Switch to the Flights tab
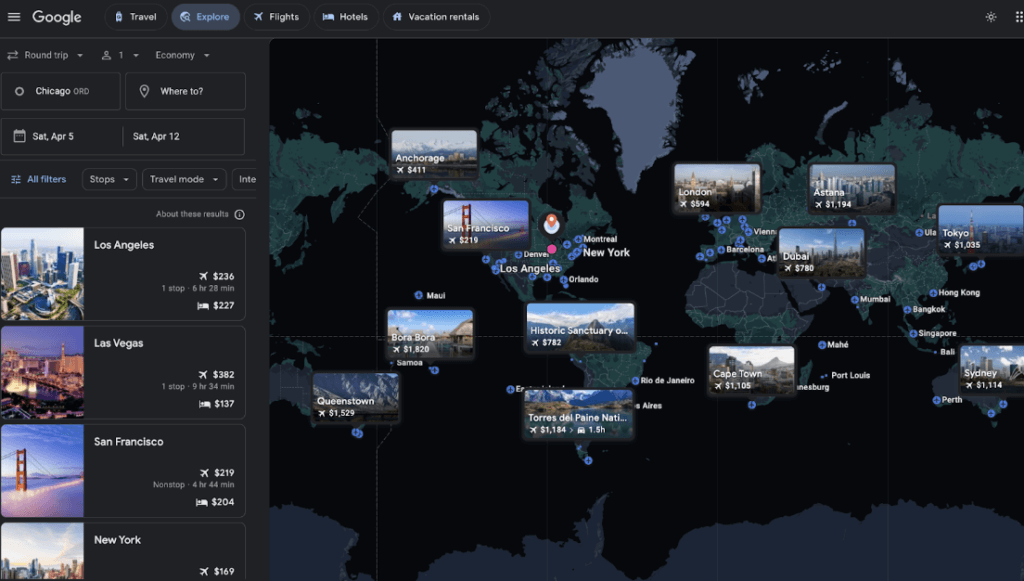The image size is (1024, 581). (x=276, y=17)
